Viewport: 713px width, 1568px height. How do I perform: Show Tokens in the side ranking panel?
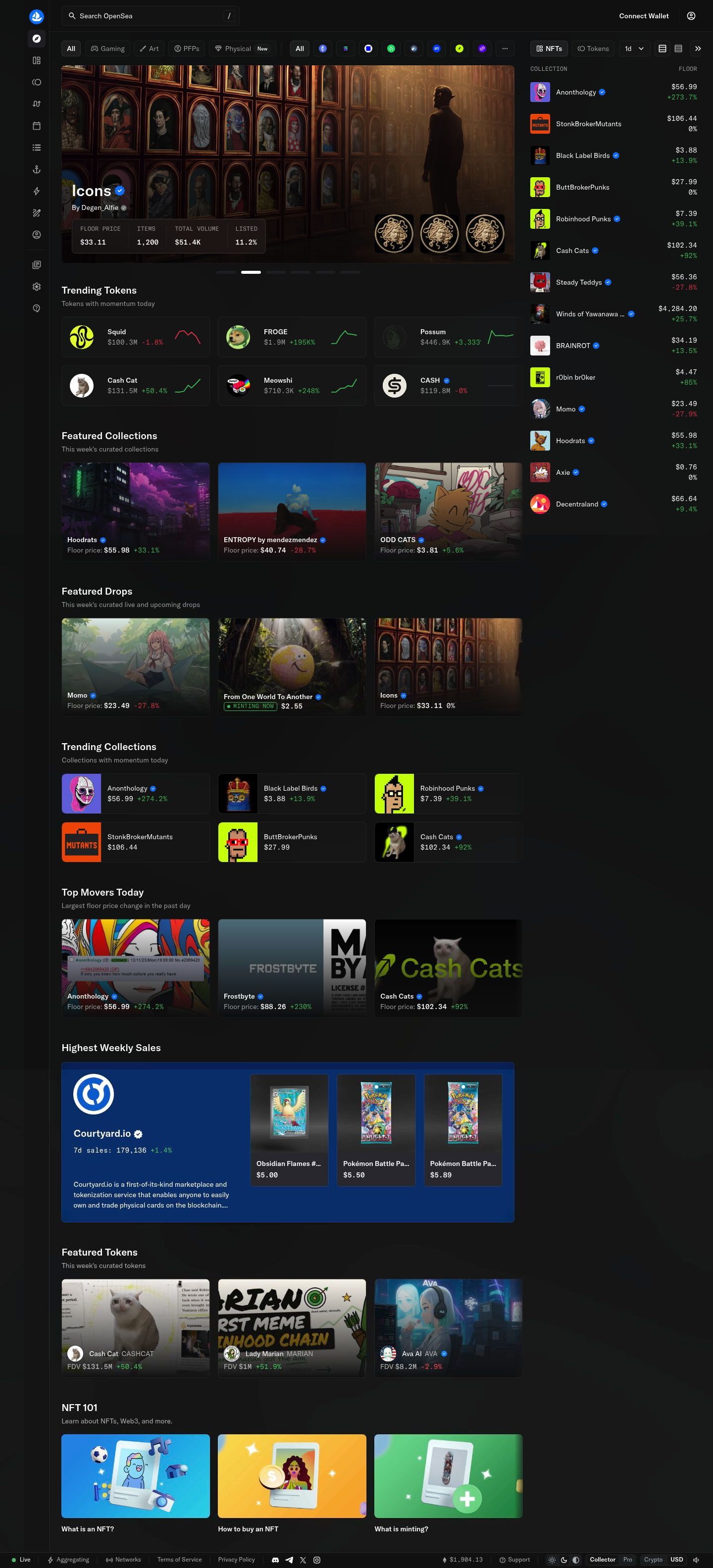point(593,49)
